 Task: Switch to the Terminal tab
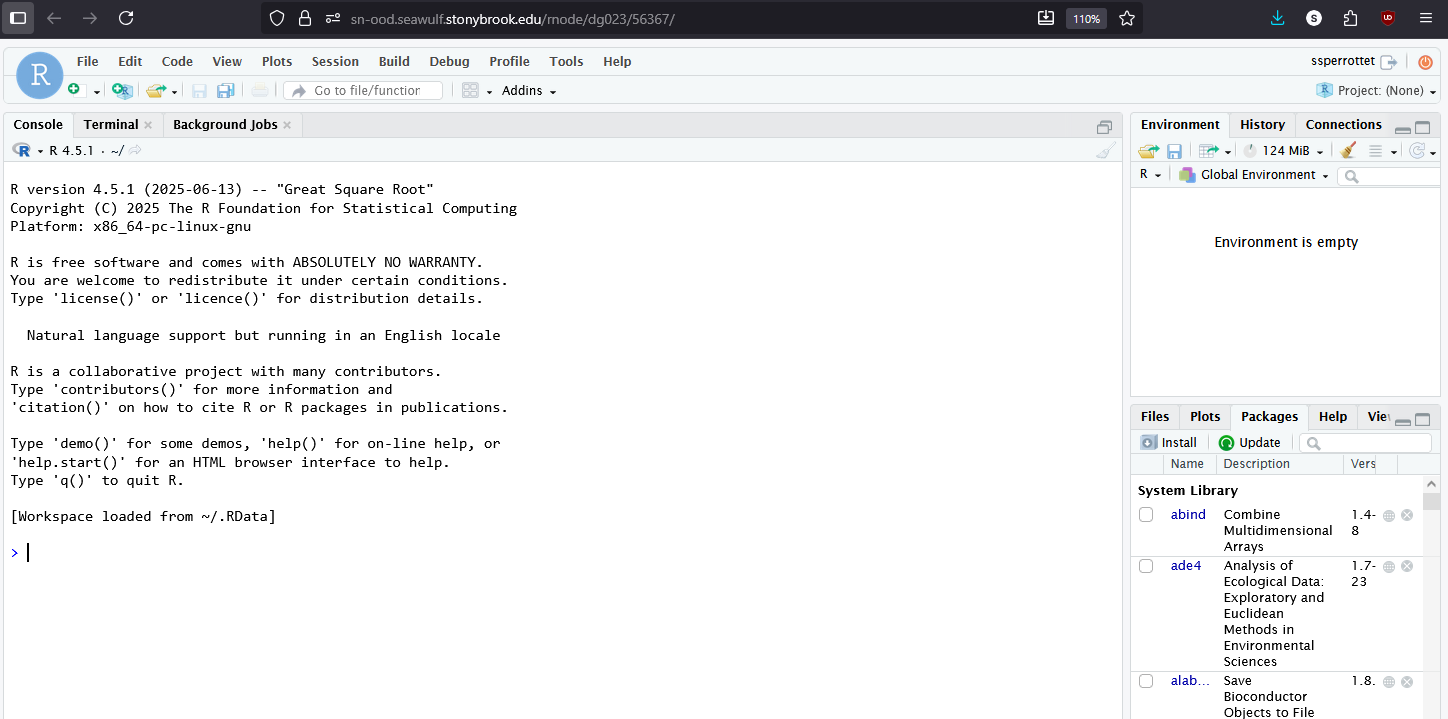click(110, 124)
